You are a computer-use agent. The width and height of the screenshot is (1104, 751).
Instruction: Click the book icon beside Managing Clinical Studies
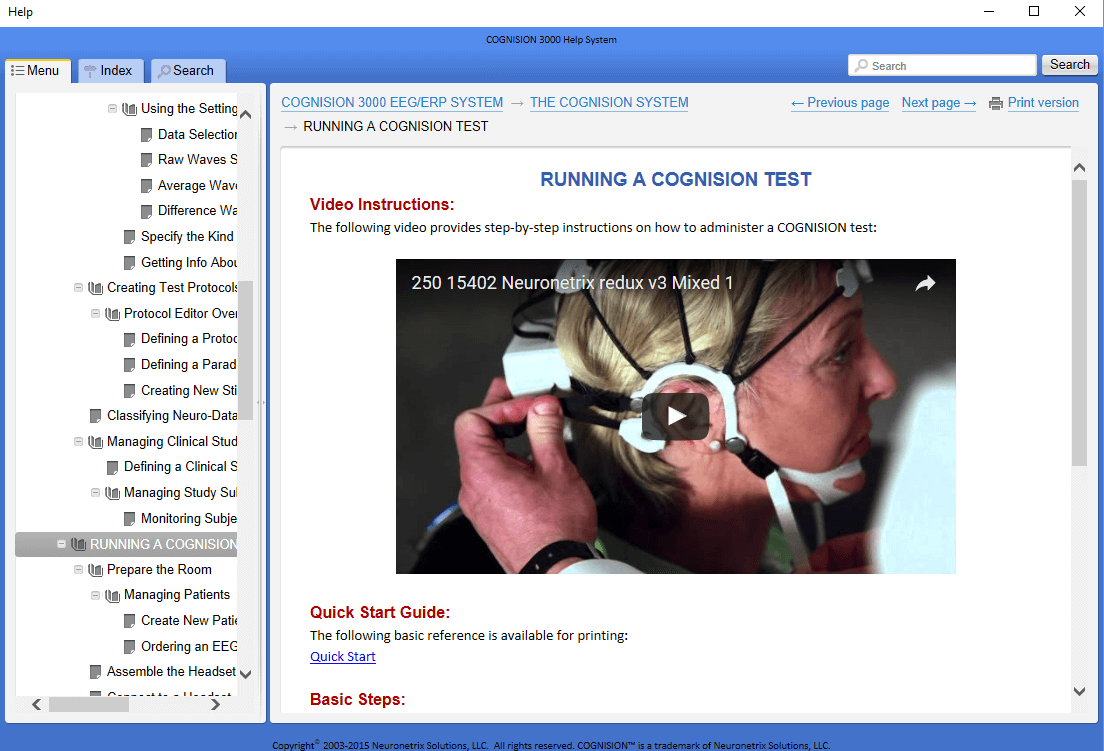(x=96, y=442)
